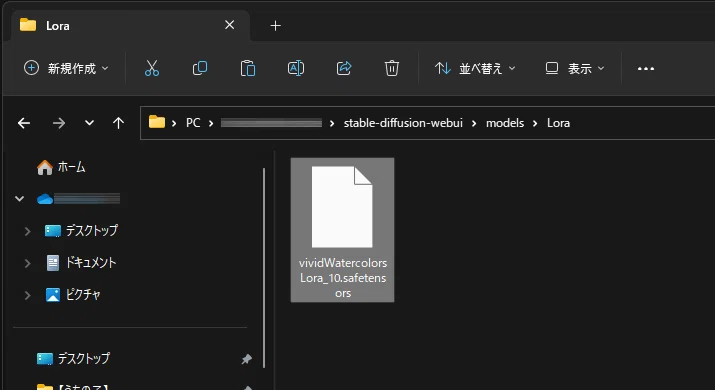The height and width of the screenshot is (390, 715).
Task: Open the See more three-dots menu
Action: click(x=646, y=68)
